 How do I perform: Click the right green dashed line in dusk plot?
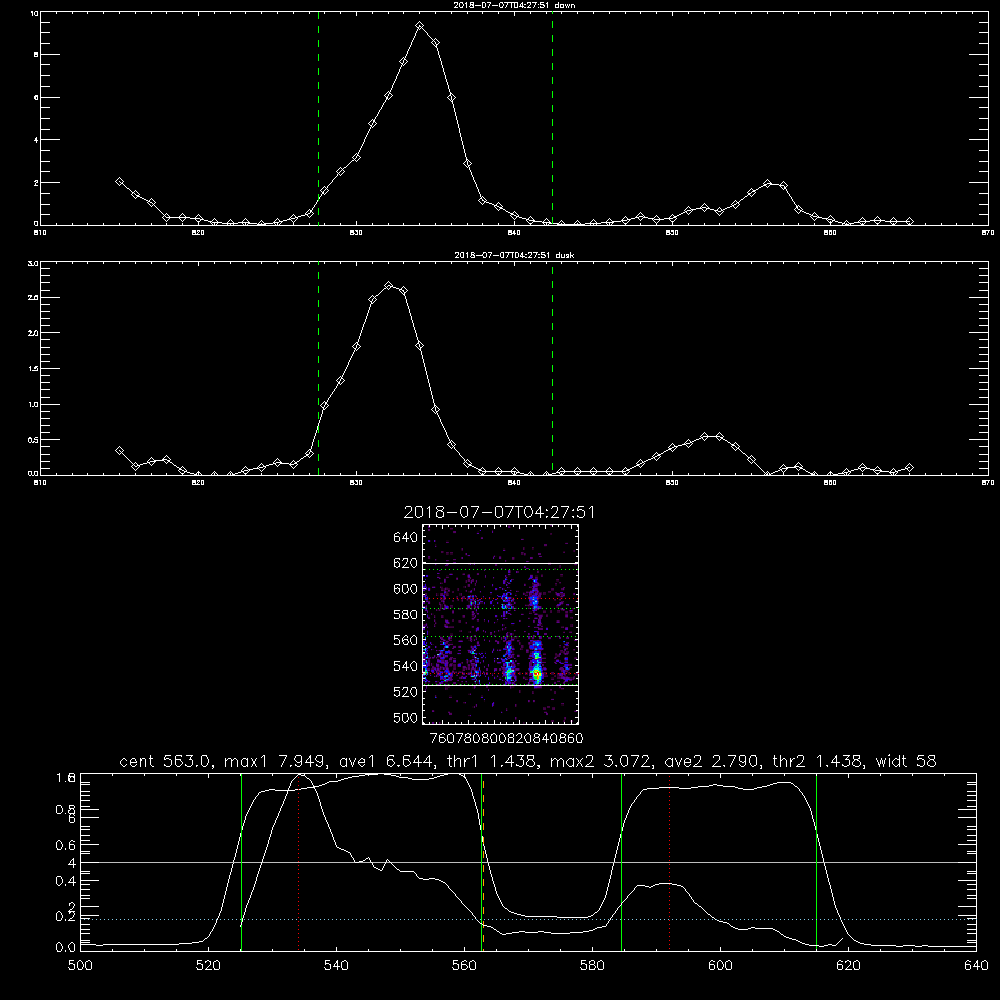552,369
